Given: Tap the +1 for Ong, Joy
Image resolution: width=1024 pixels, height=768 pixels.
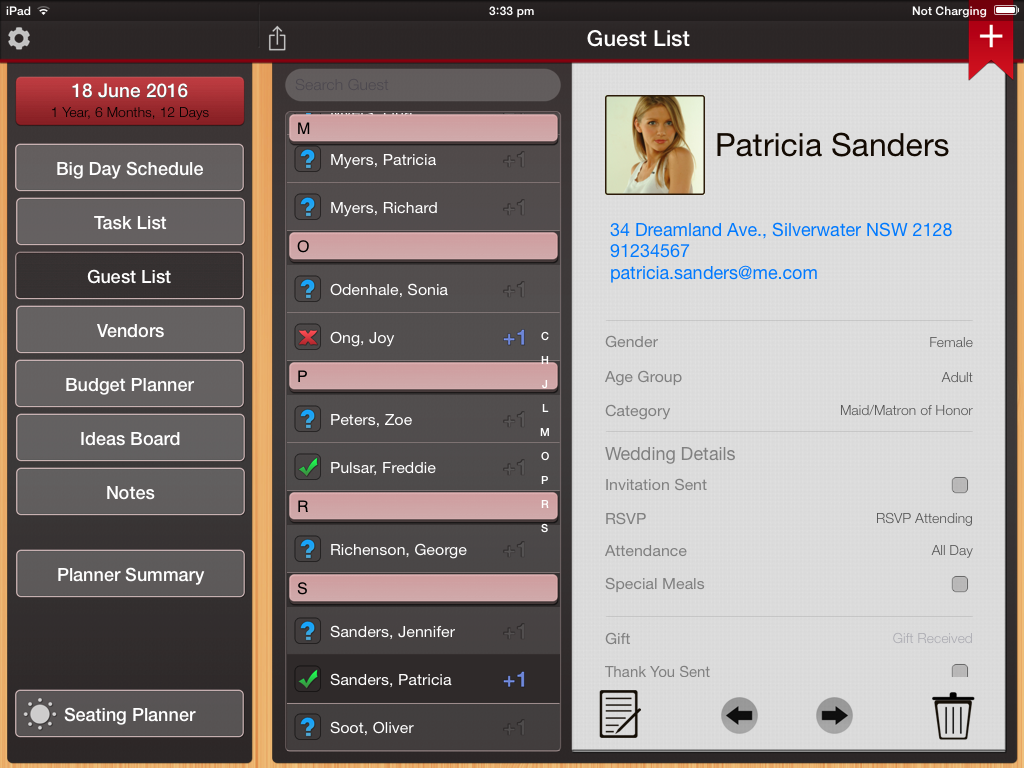Looking at the screenshot, I should [x=515, y=338].
